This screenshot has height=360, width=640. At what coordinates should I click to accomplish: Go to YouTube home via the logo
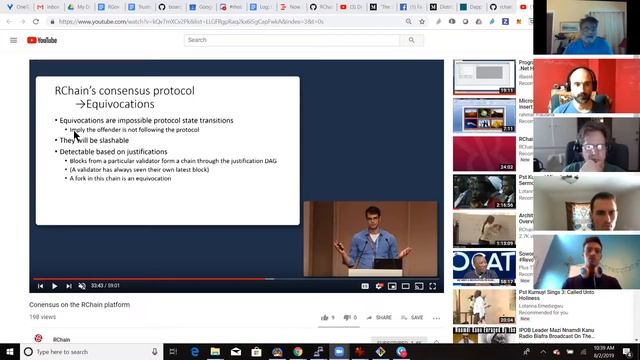point(42,40)
